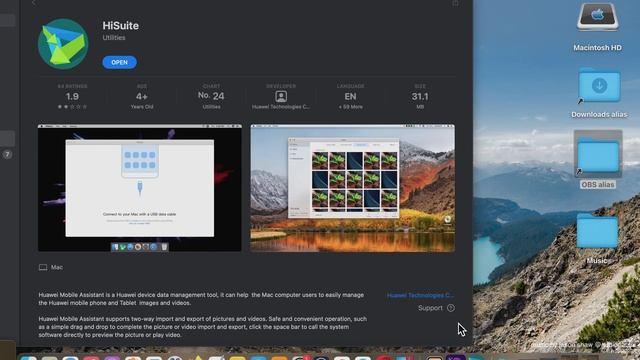View the 1.9 ratings summary
The height and width of the screenshot is (360, 640).
tap(72, 96)
